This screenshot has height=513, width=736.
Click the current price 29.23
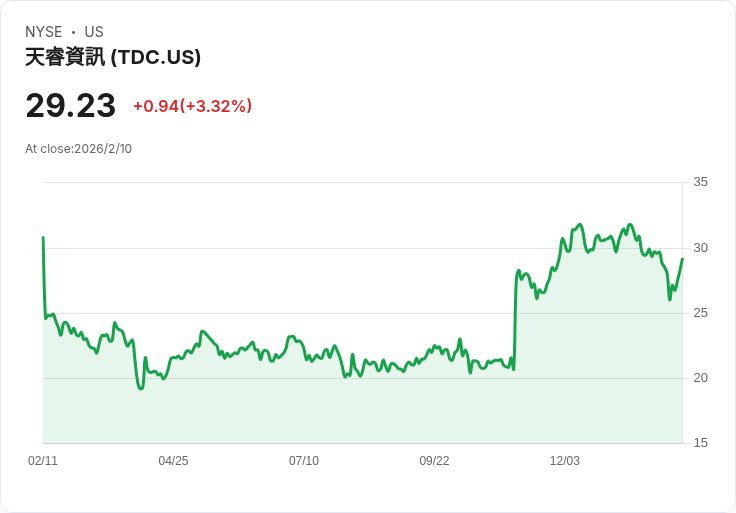coord(70,106)
